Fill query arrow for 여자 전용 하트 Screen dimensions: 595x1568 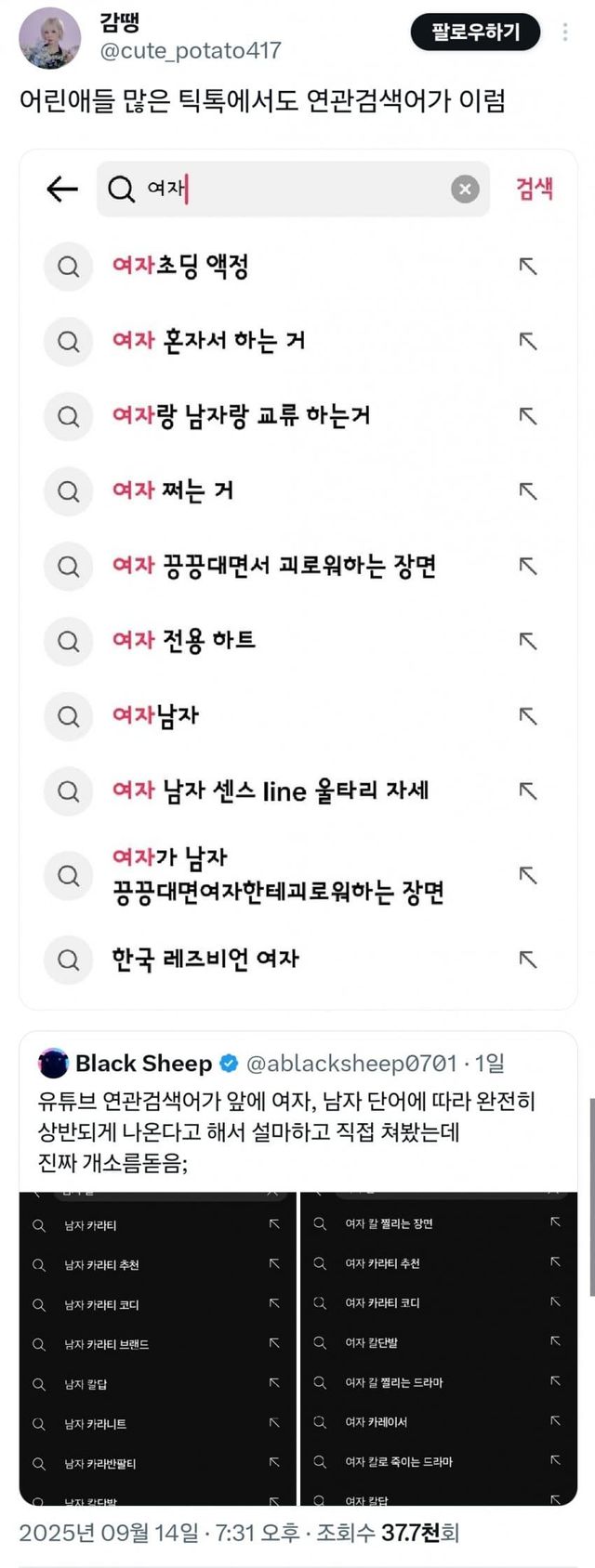pos(528,641)
